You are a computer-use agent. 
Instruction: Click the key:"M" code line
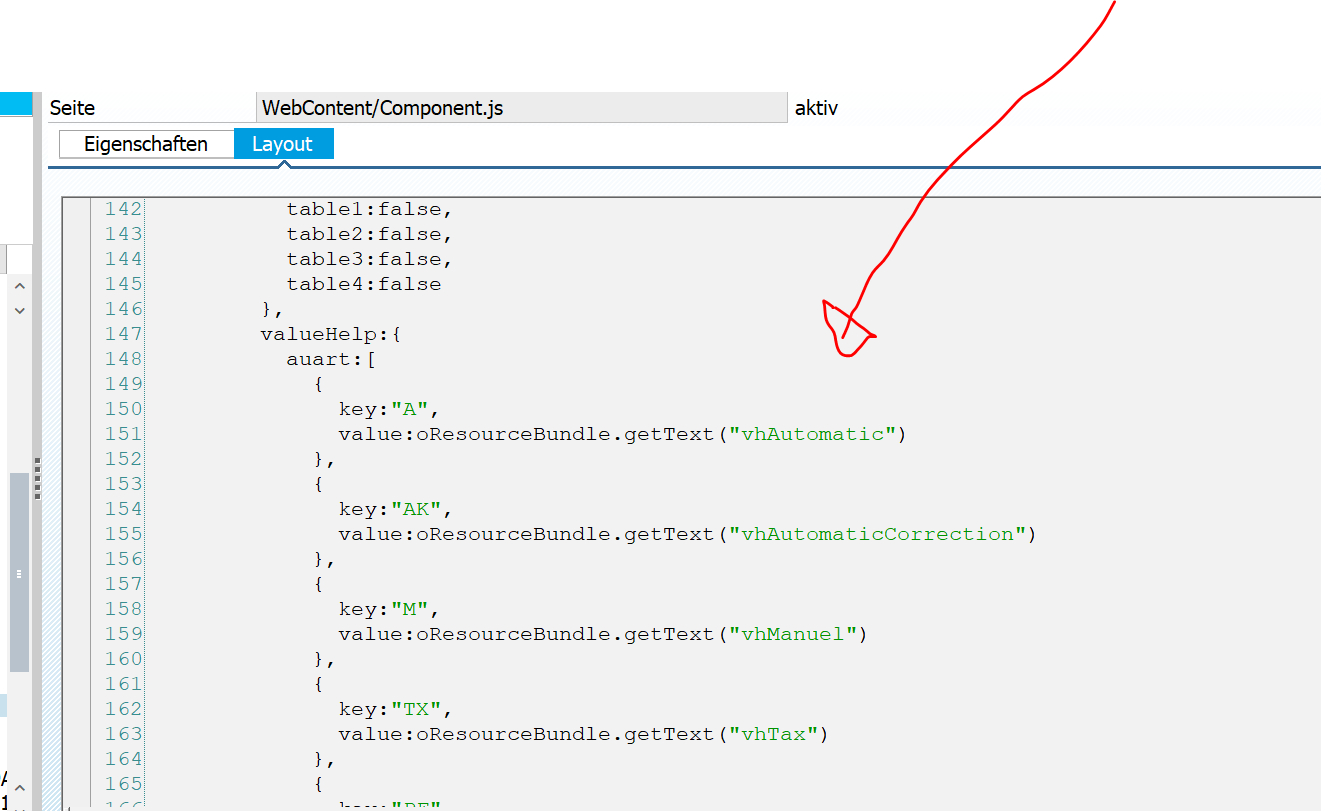(x=389, y=609)
